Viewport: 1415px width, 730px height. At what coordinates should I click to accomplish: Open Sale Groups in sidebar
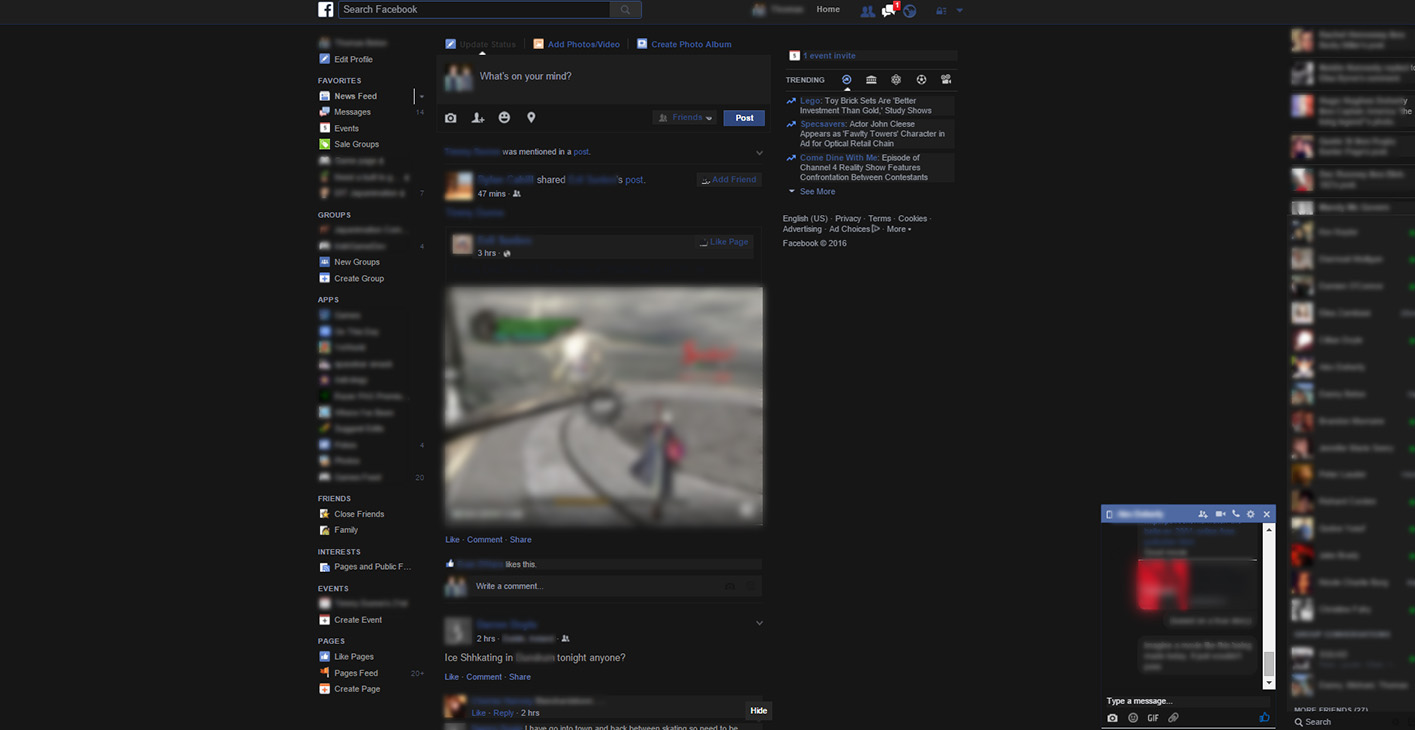point(356,144)
